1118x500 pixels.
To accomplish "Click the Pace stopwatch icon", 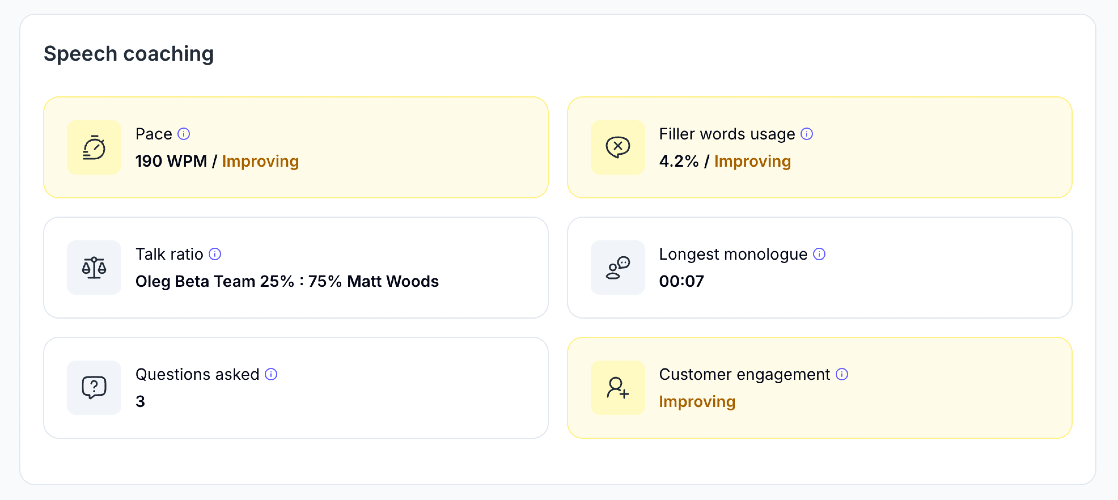I will tap(94, 147).
